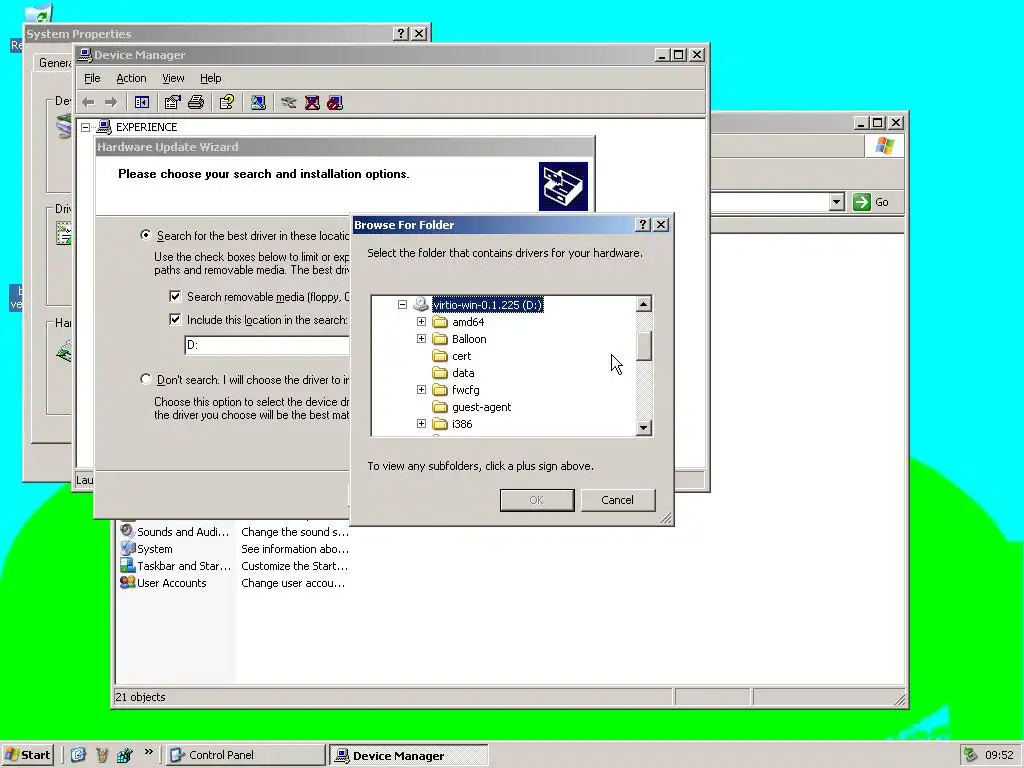1024x768 pixels.
Task: Click the third quick launch icon
Action: (x=125, y=755)
